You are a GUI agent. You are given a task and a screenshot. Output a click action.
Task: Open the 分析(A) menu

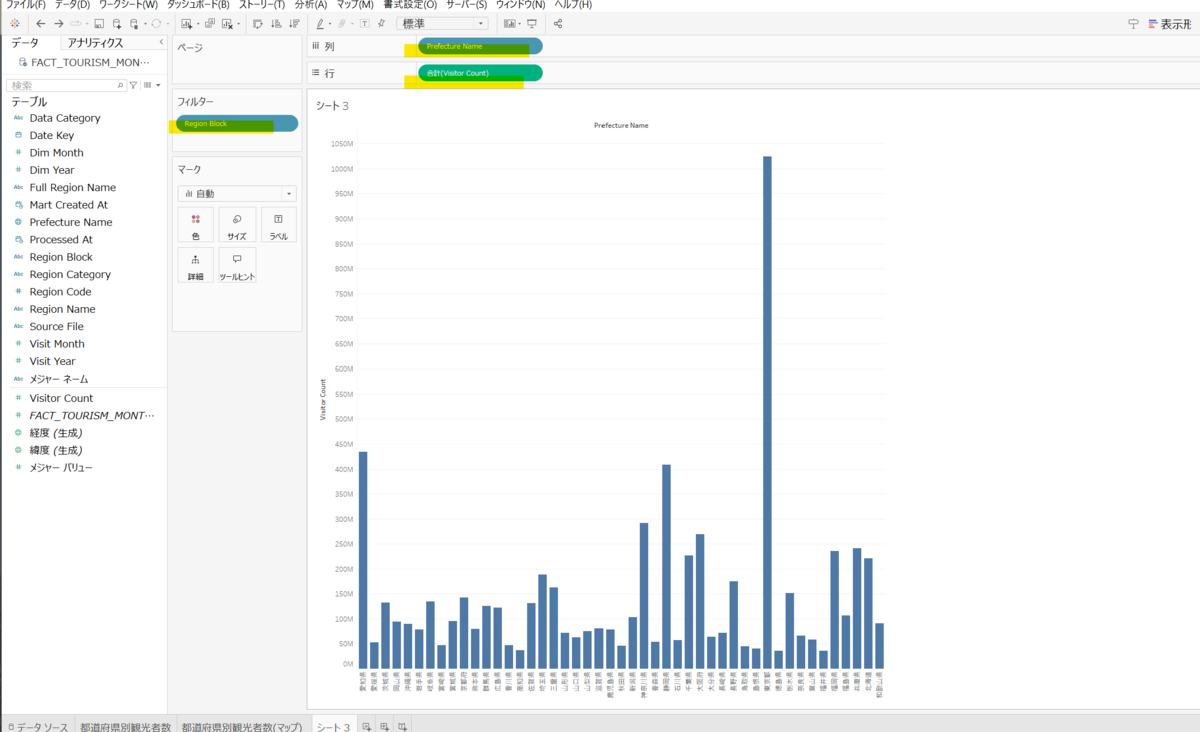pyautogui.click(x=311, y=5)
